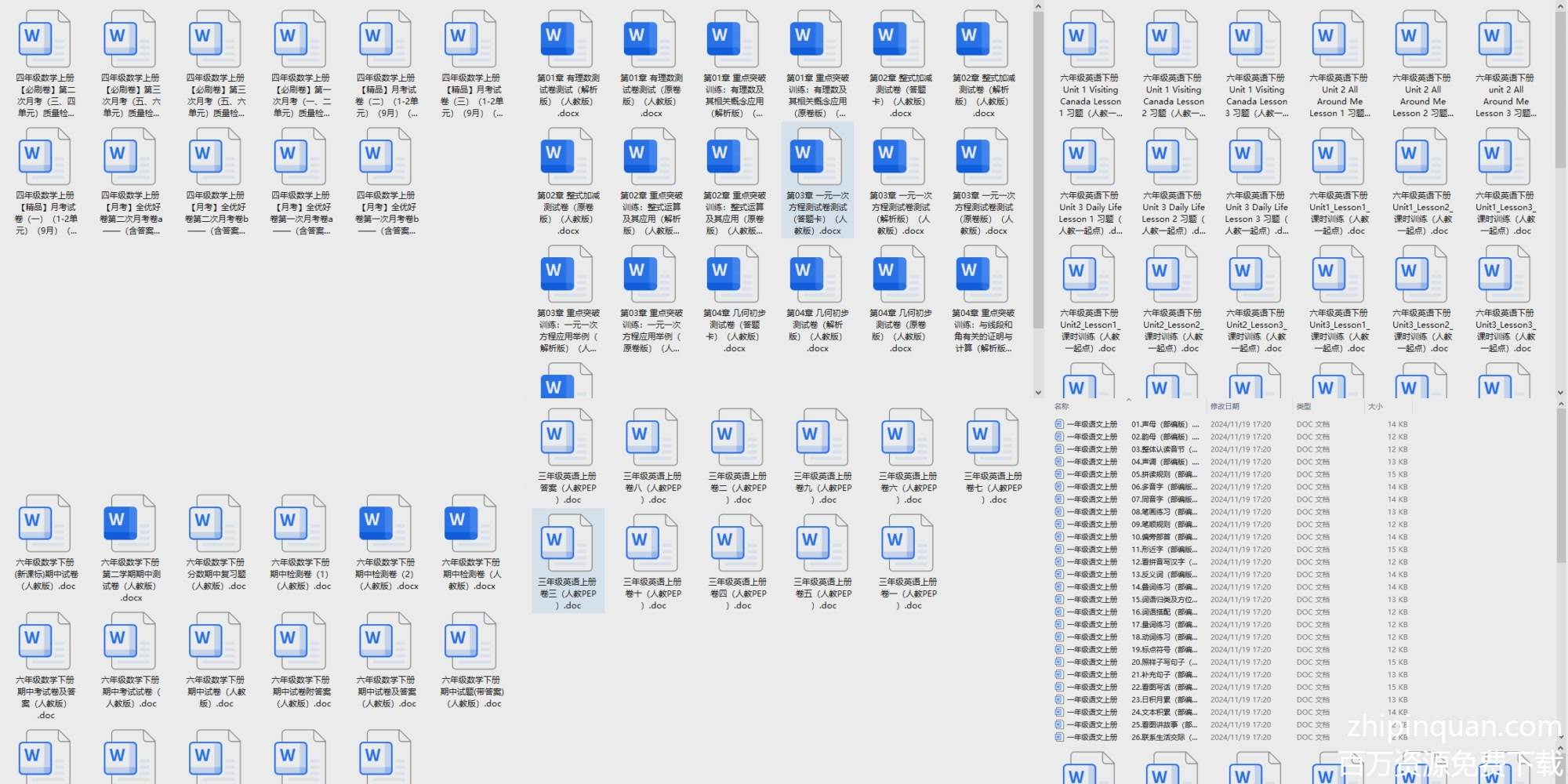Viewport: 1568px width, 784px height.
Task: Click the 大小 column header
Action: click(x=1375, y=406)
